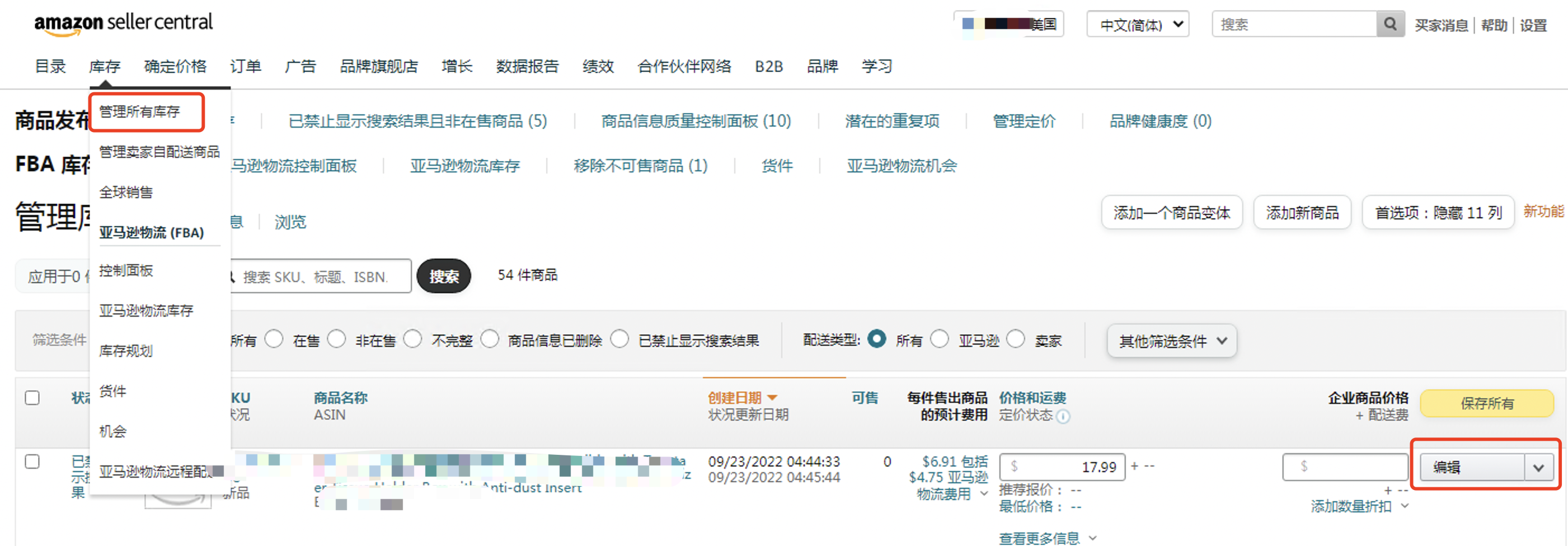
Task: Tick the select-all checkbox in table header
Action: pyautogui.click(x=32, y=398)
